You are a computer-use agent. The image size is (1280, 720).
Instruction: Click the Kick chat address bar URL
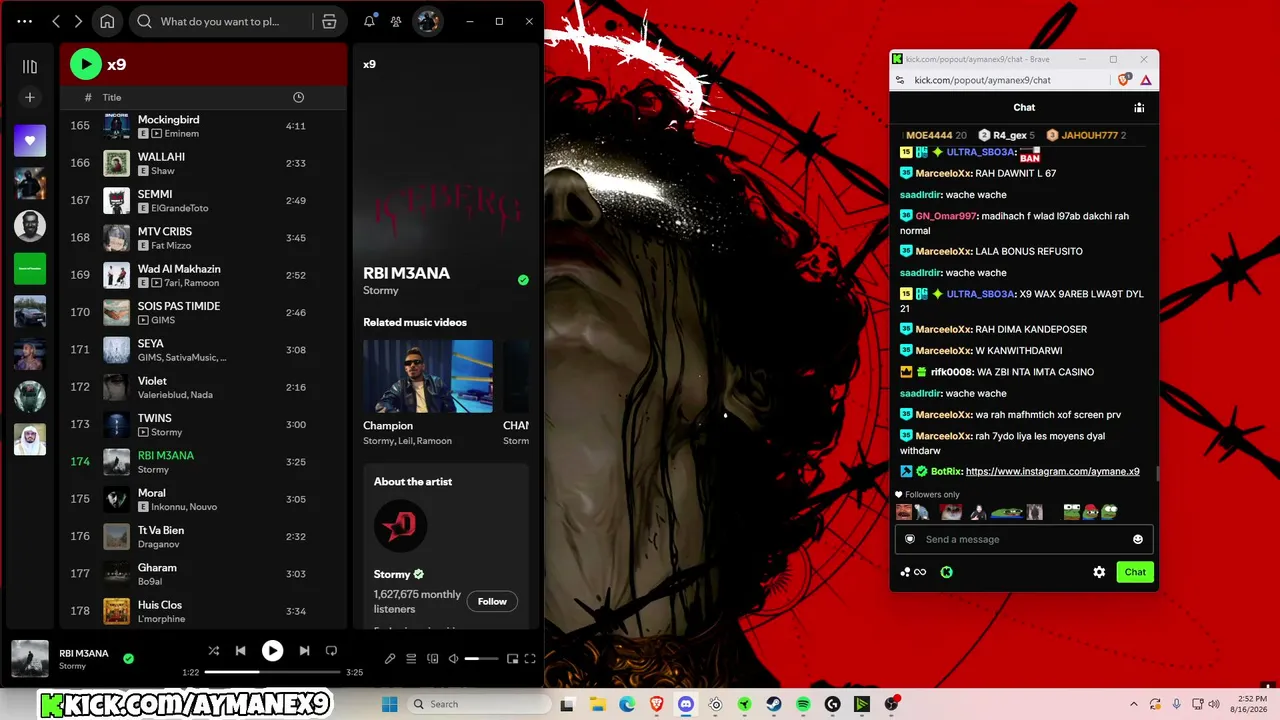pos(982,80)
